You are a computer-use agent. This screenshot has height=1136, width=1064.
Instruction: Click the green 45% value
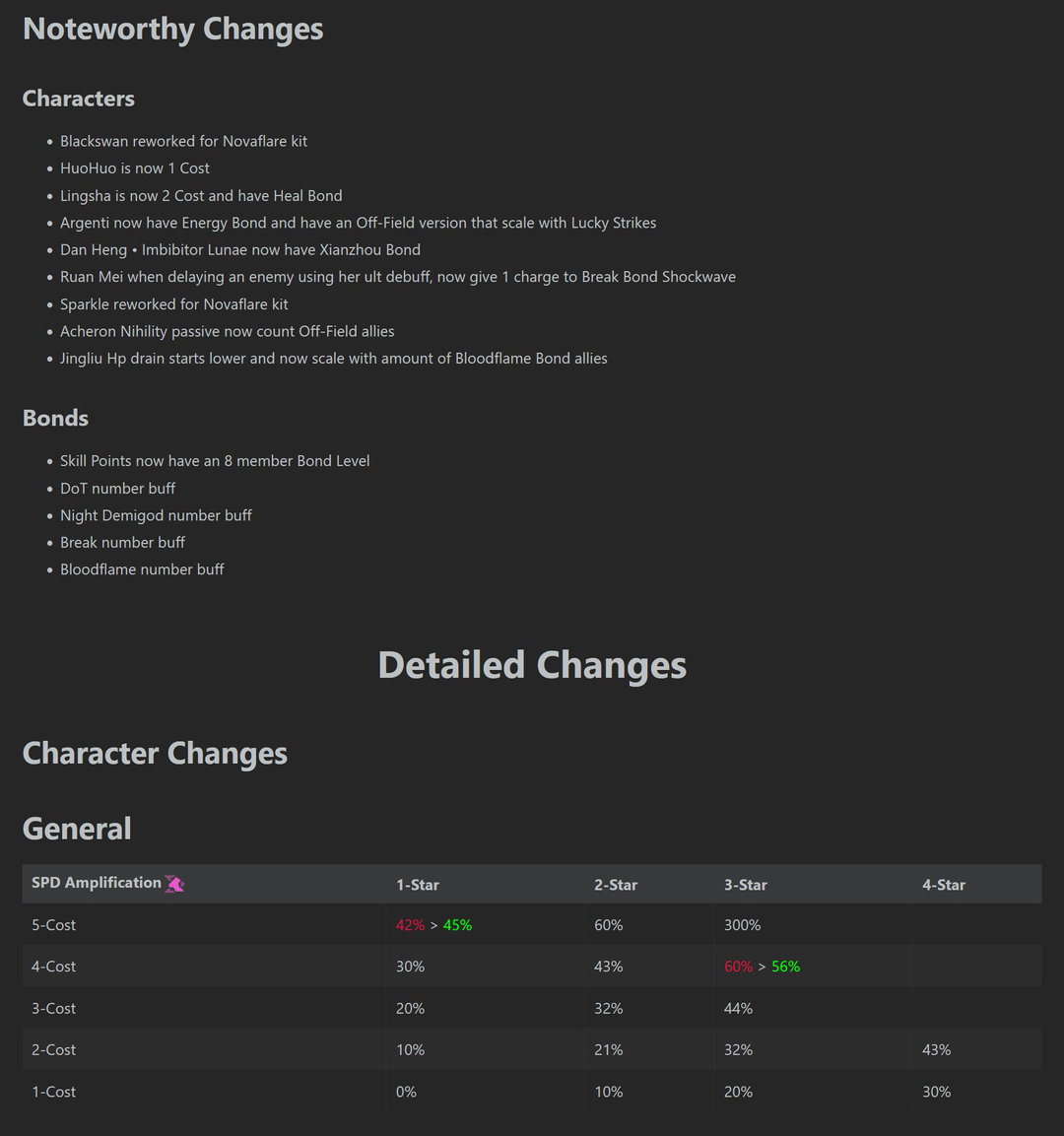(457, 925)
